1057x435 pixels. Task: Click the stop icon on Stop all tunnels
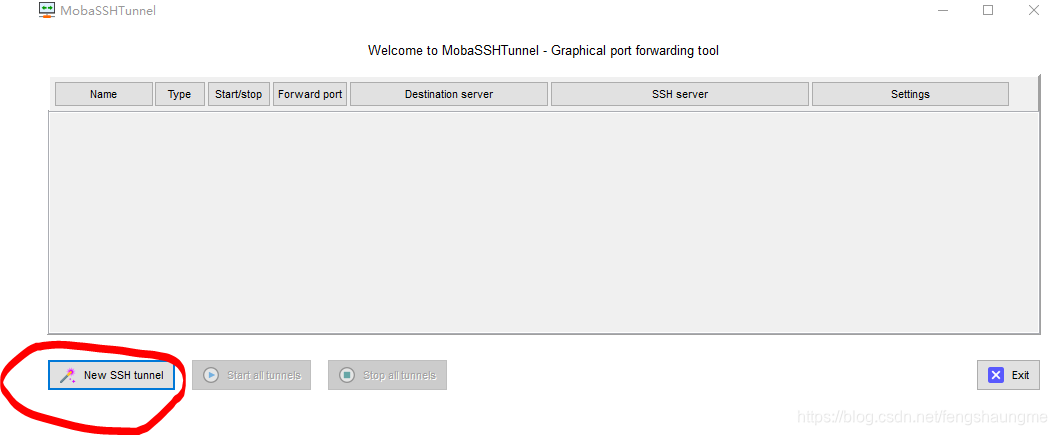click(347, 375)
